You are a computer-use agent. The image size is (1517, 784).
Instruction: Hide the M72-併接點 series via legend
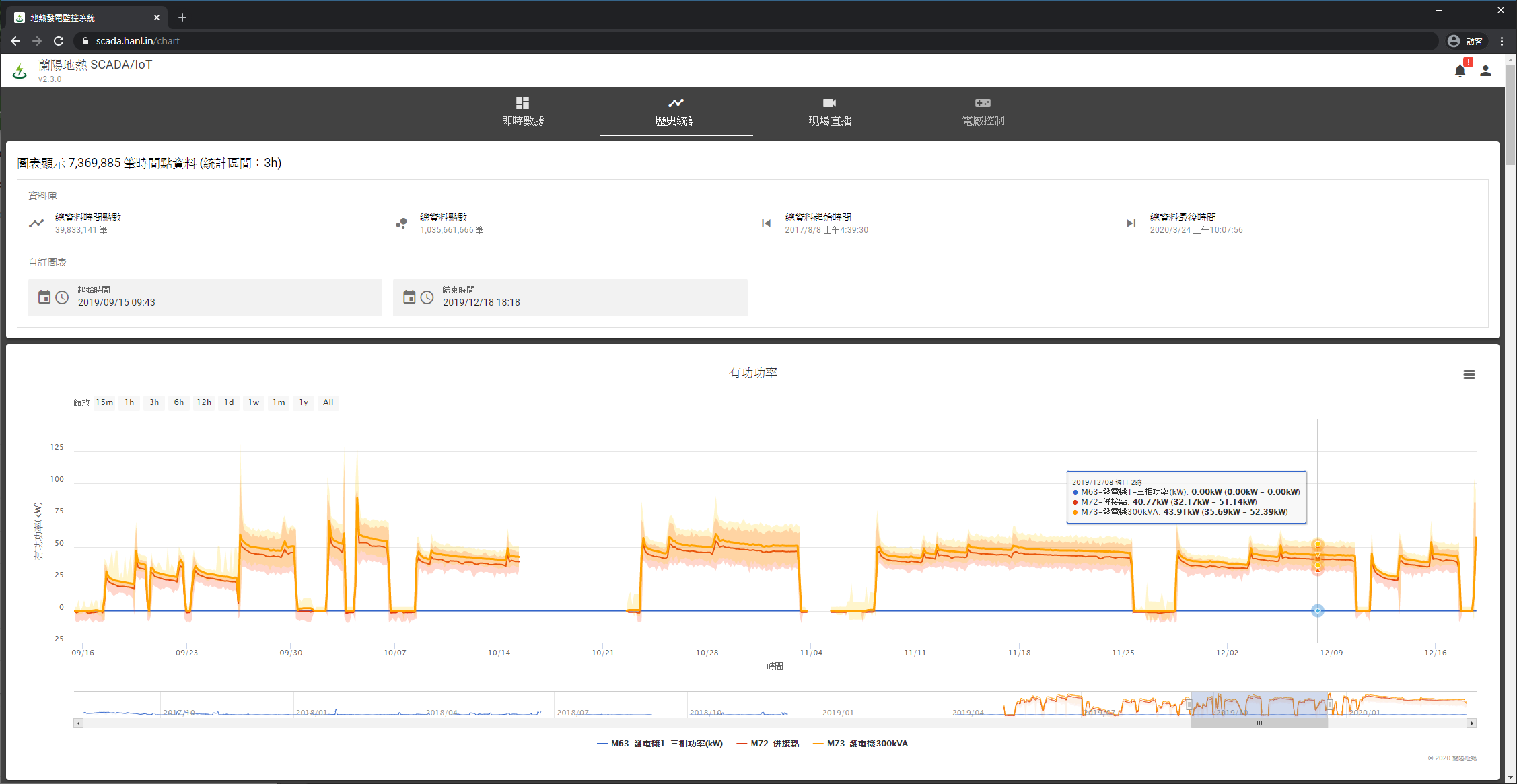coord(767,744)
